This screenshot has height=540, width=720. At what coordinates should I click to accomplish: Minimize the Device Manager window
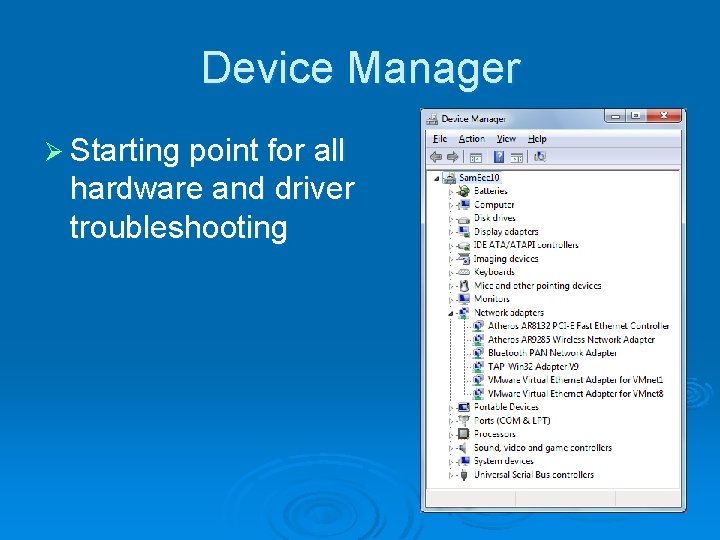[615, 116]
